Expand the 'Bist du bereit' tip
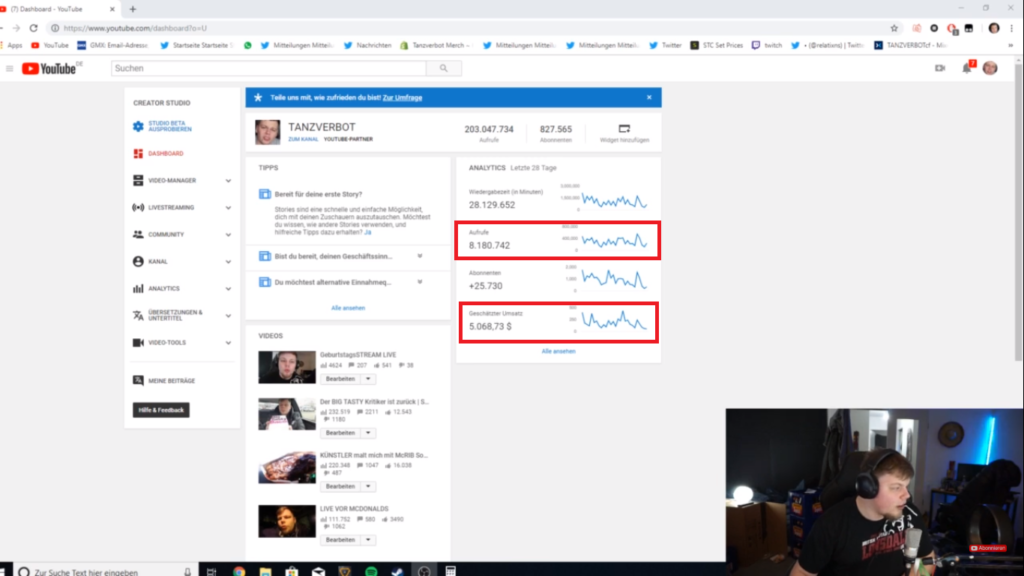Image resolution: width=1024 pixels, height=576 pixels. [420, 256]
